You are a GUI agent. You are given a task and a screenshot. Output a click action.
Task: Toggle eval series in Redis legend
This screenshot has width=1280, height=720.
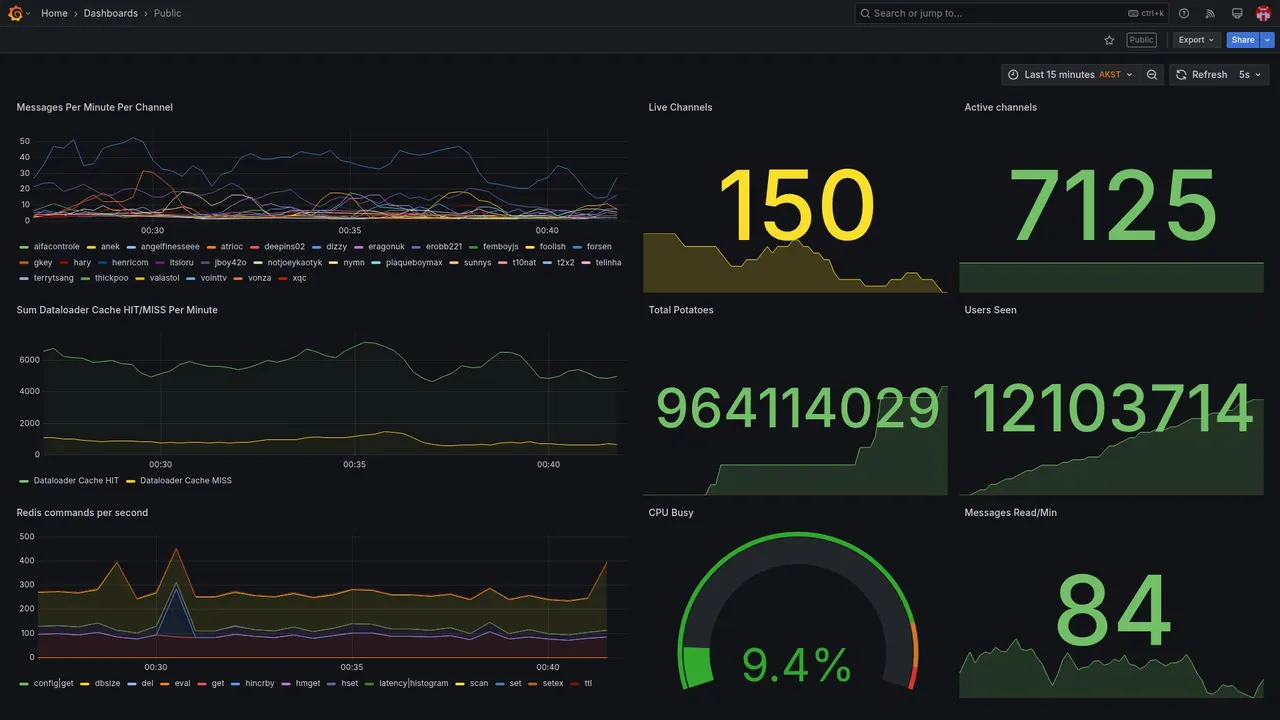tap(182, 684)
